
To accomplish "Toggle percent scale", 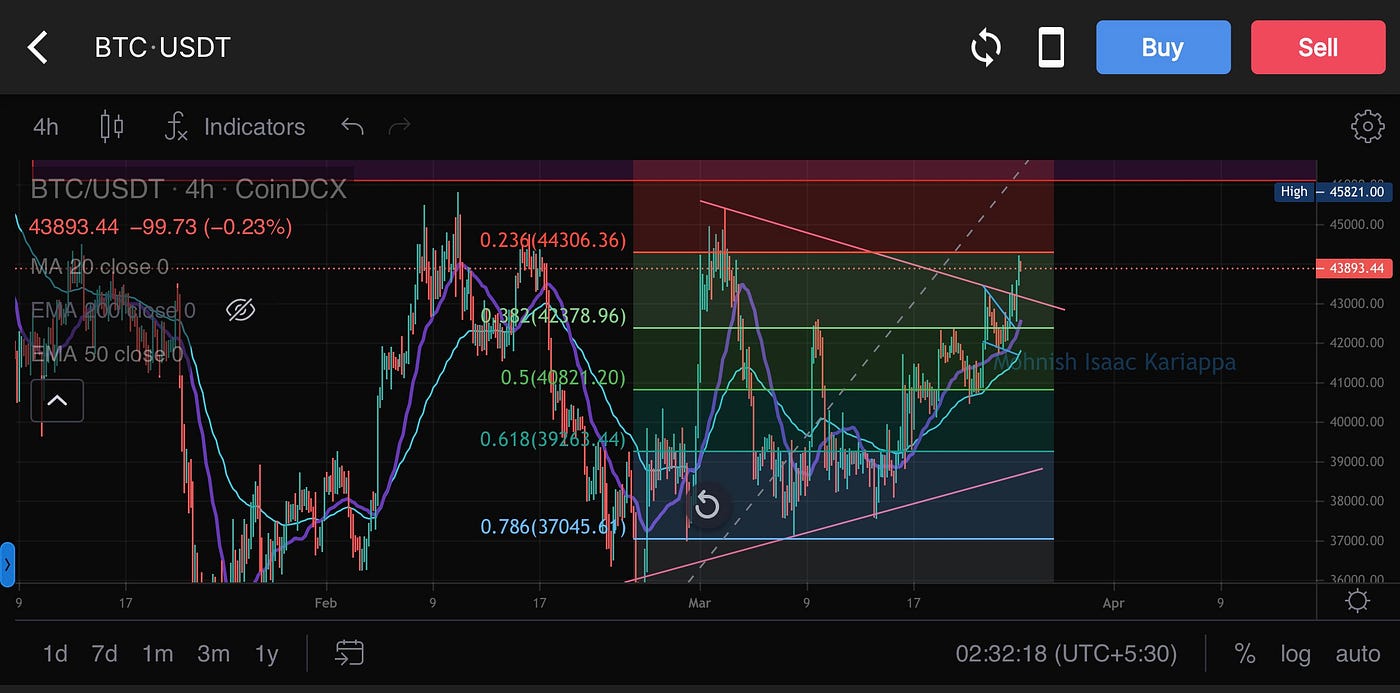I will click(1244, 654).
